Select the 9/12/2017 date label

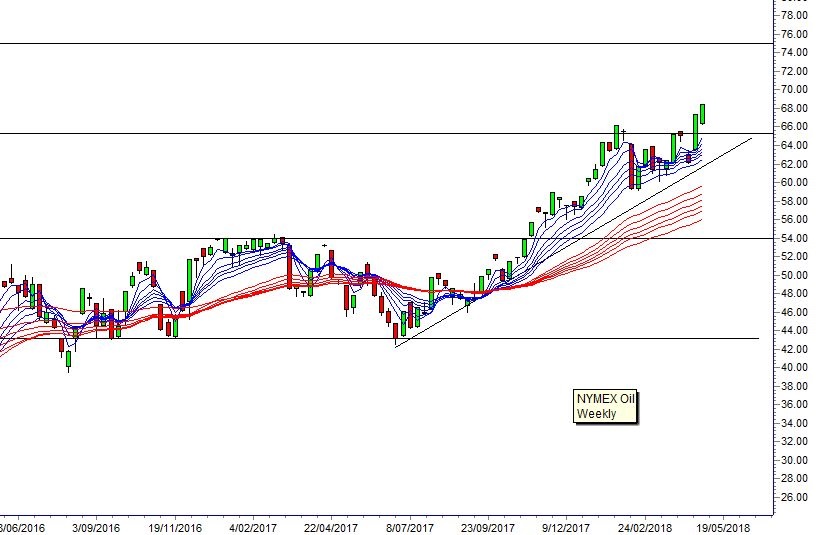(x=566, y=528)
